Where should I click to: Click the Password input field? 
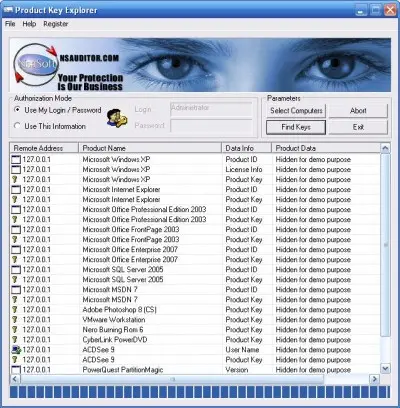click(211, 126)
